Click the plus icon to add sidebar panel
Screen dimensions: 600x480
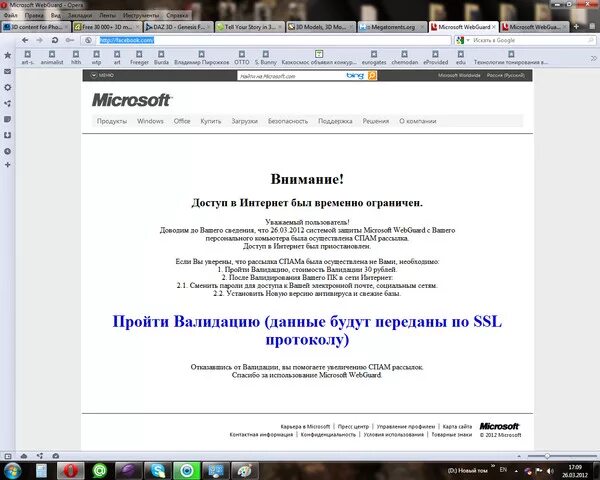[x=7, y=165]
